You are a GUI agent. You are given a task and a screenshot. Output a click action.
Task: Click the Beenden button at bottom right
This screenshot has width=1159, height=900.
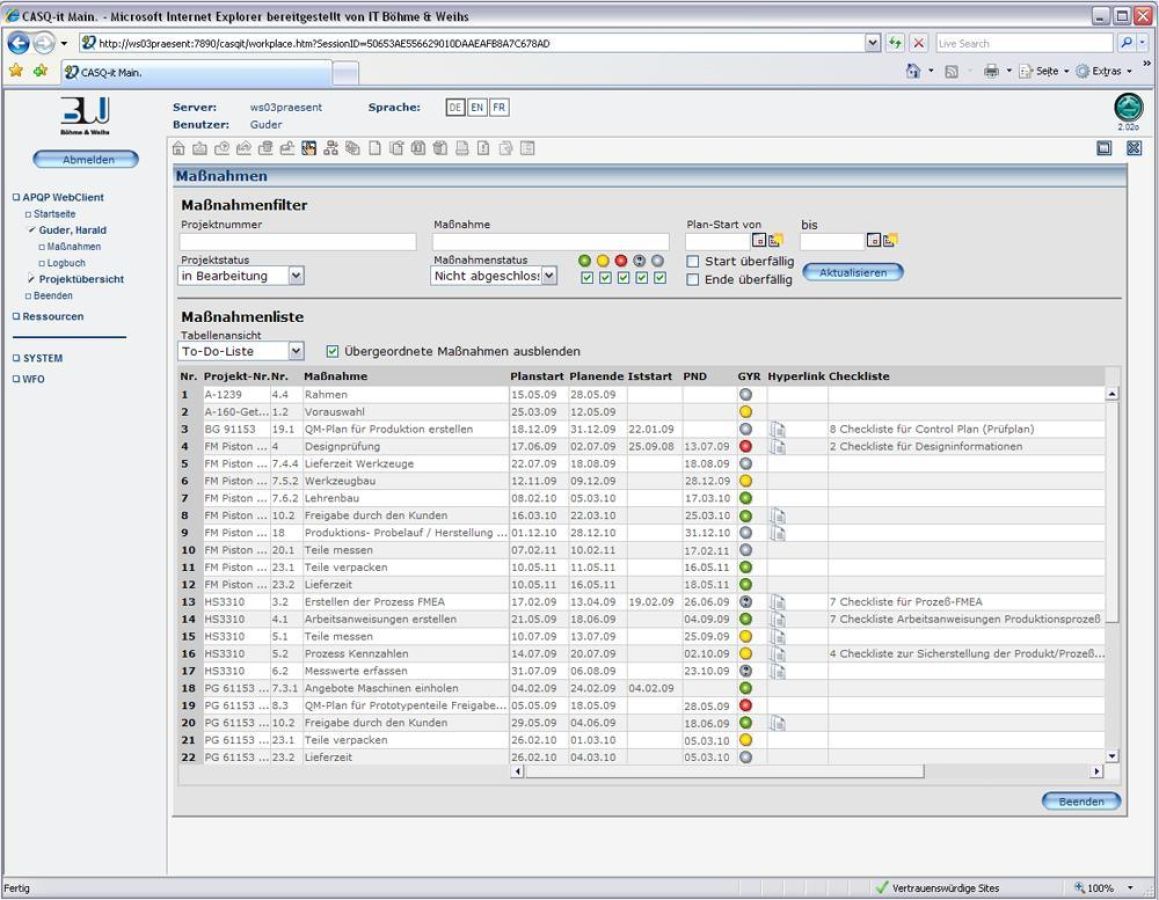1080,801
